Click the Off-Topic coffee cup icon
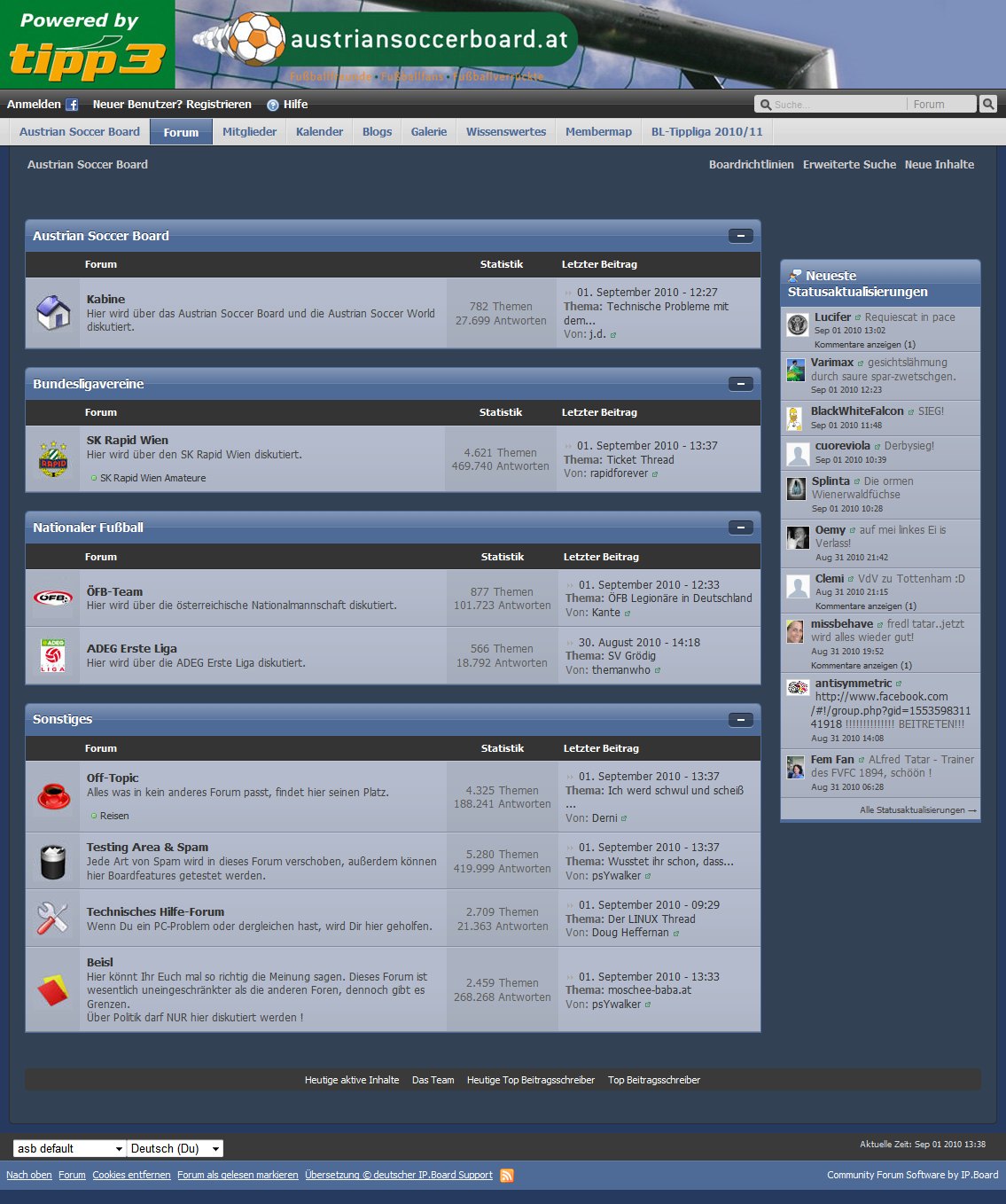 pos(53,795)
